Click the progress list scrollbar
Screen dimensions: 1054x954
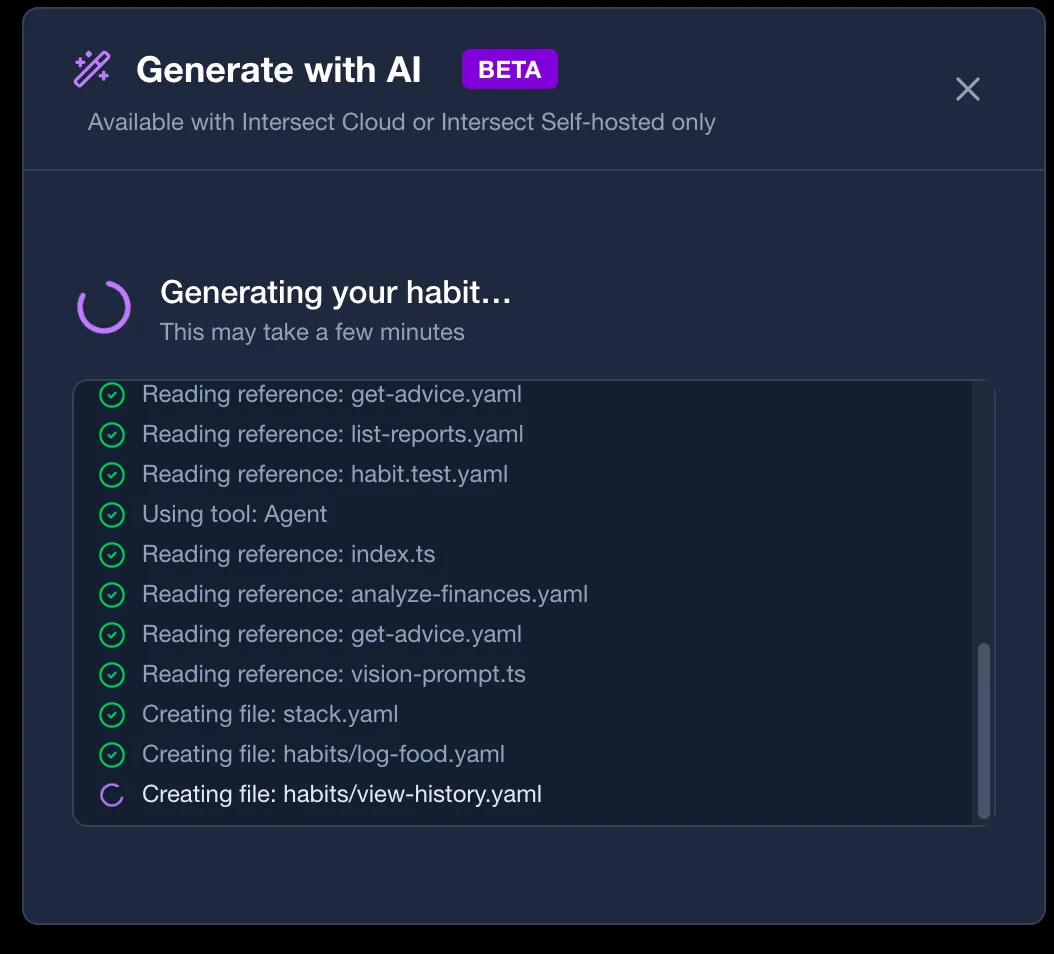tap(985, 730)
